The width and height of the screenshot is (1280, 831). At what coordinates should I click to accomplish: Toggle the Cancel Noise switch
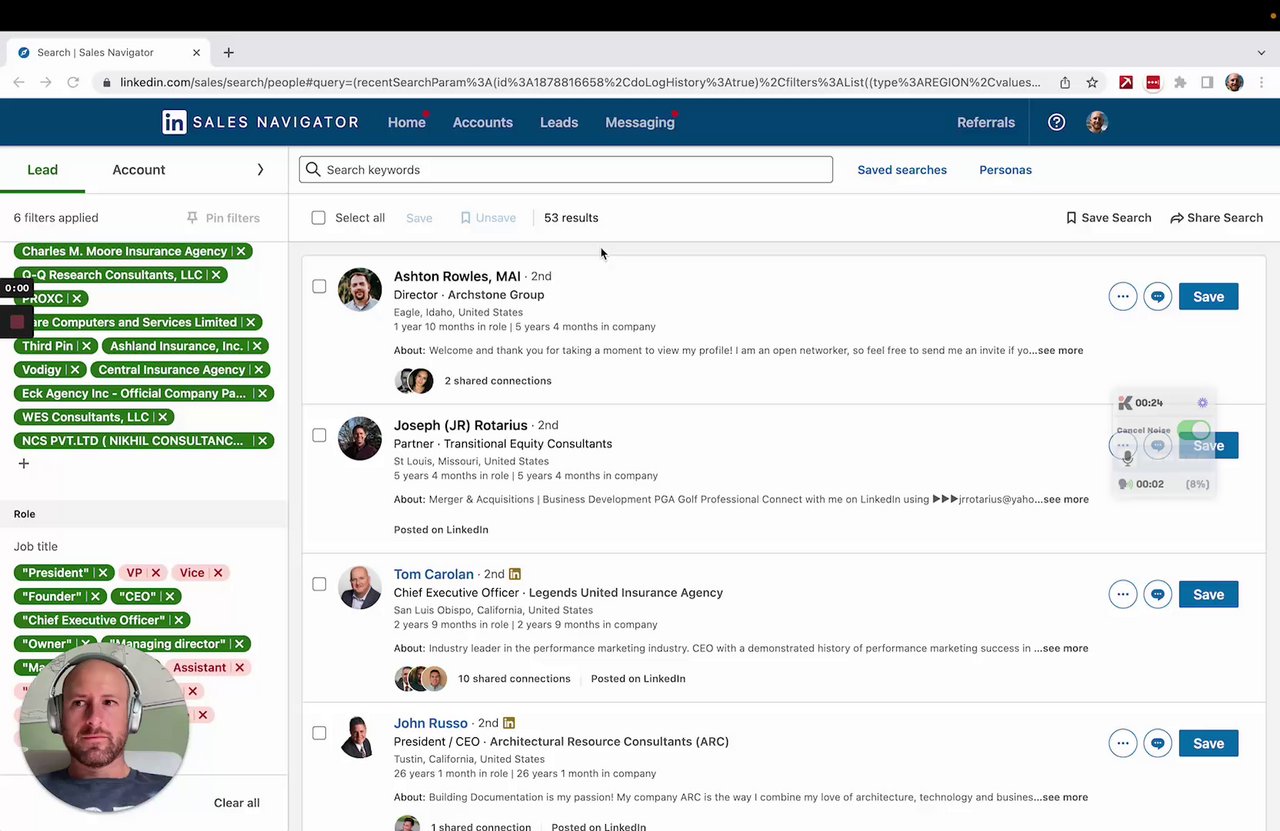pyautogui.click(x=1193, y=431)
